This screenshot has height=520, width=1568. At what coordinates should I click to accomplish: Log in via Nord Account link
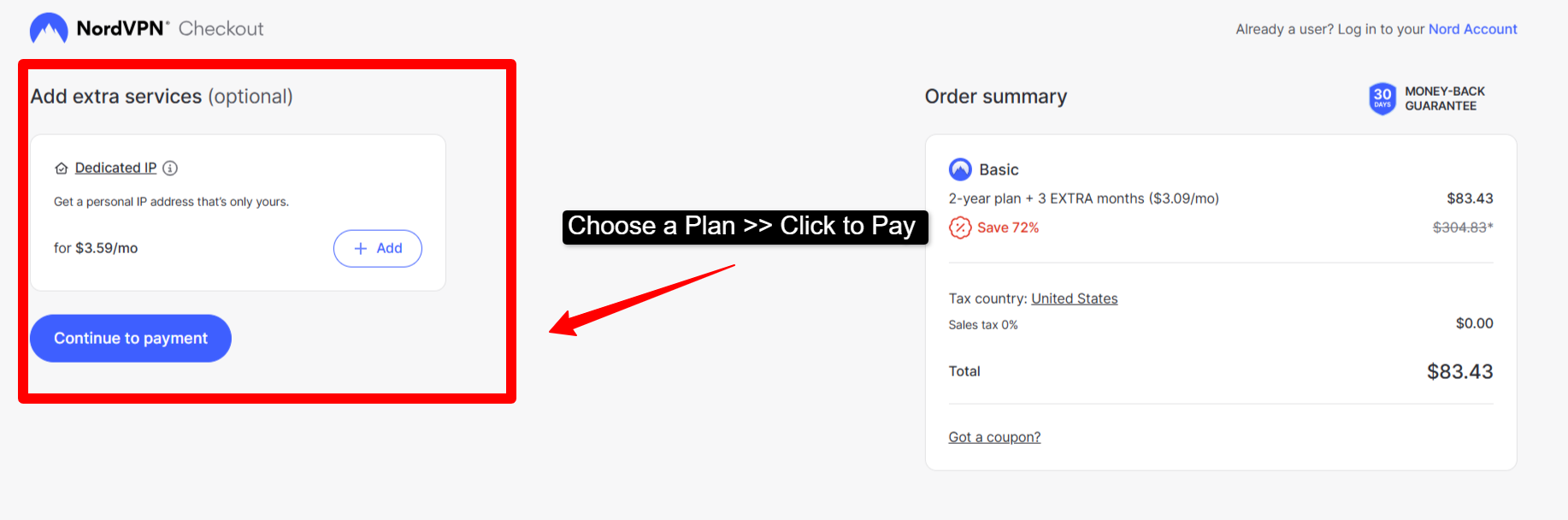(x=1472, y=29)
